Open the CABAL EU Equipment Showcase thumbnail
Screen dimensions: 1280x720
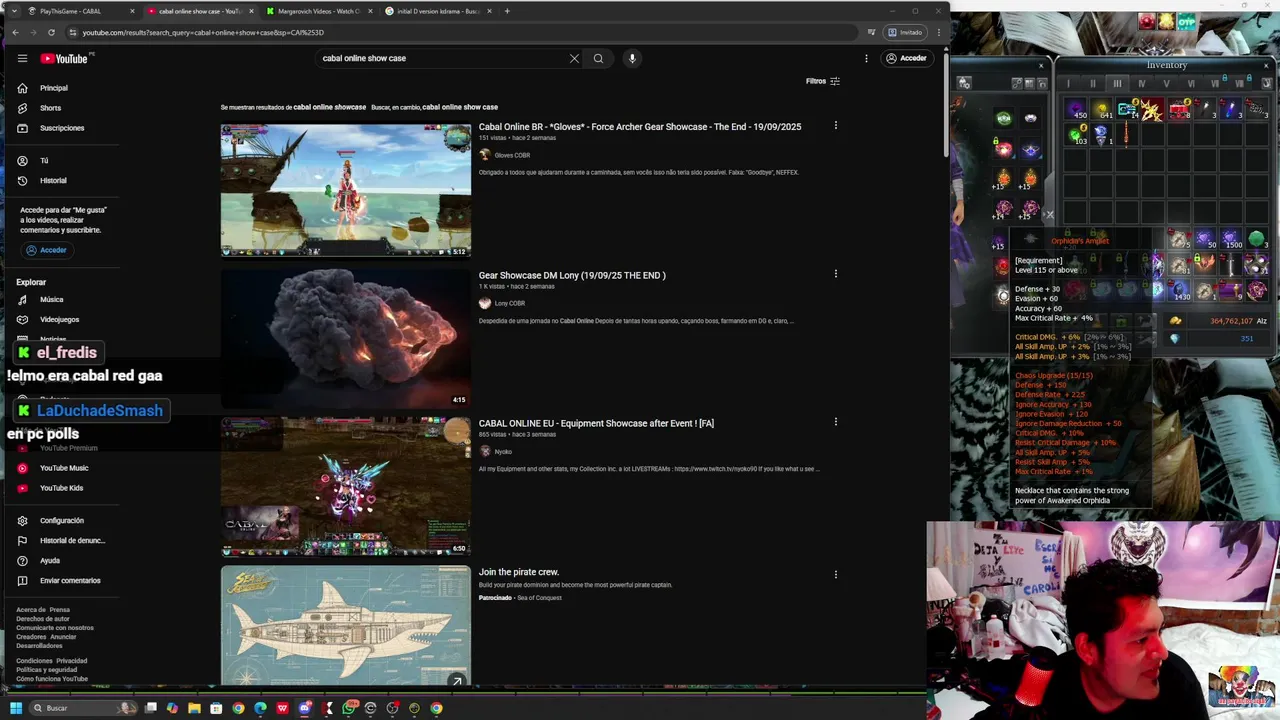[x=345, y=486]
